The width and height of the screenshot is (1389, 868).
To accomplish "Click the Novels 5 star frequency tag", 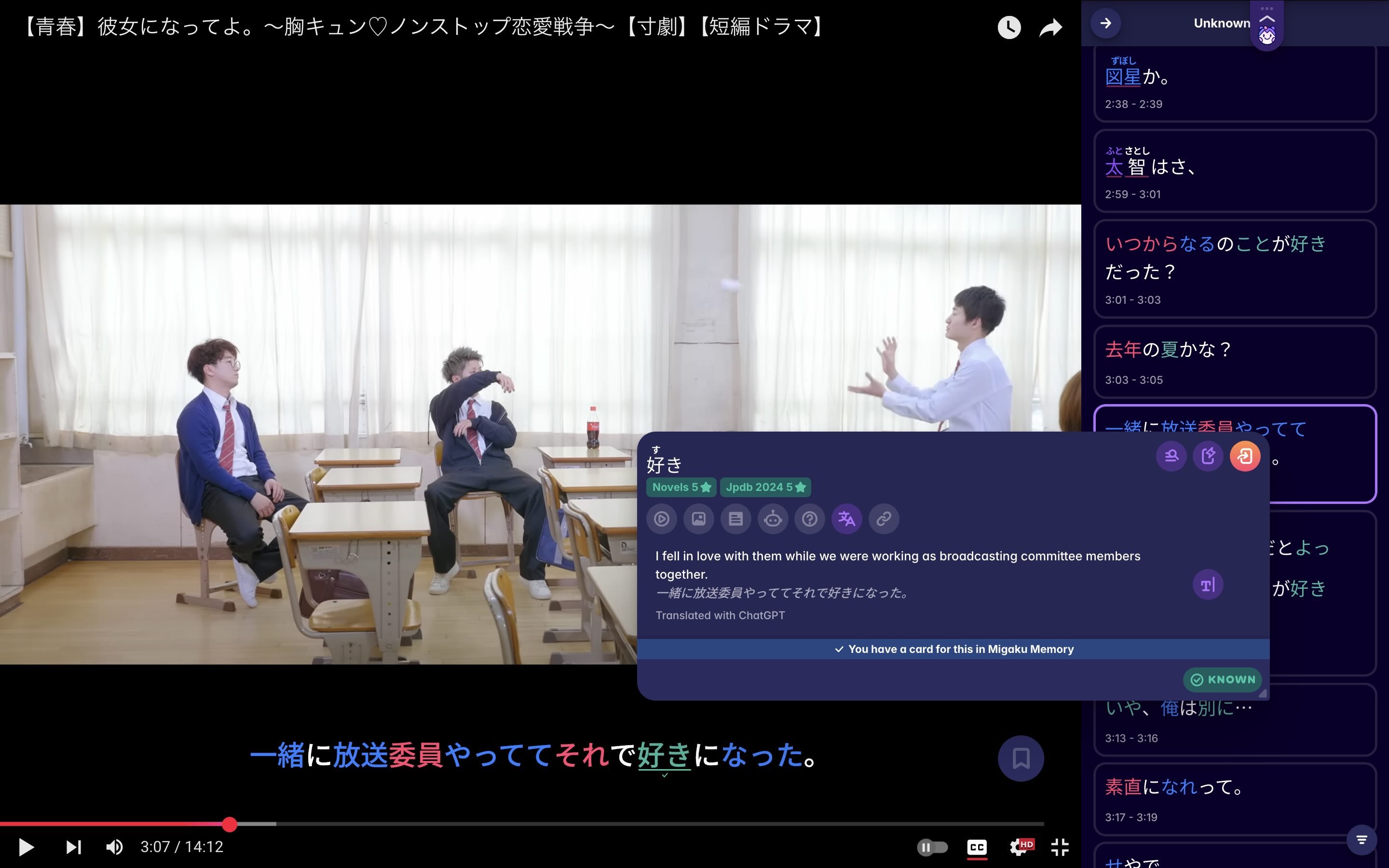I will coord(681,487).
